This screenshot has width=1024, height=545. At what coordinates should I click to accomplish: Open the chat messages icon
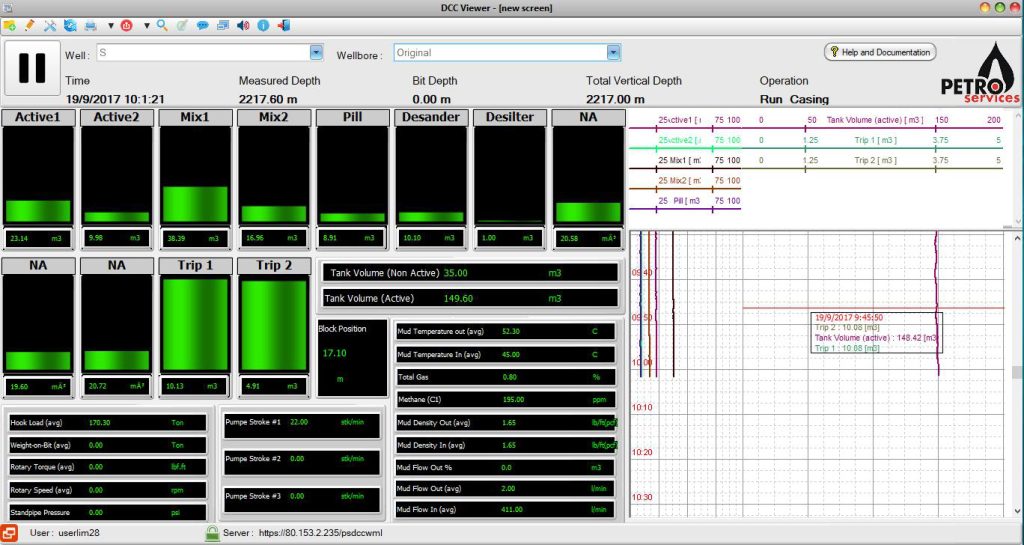[x=203, y=24]
